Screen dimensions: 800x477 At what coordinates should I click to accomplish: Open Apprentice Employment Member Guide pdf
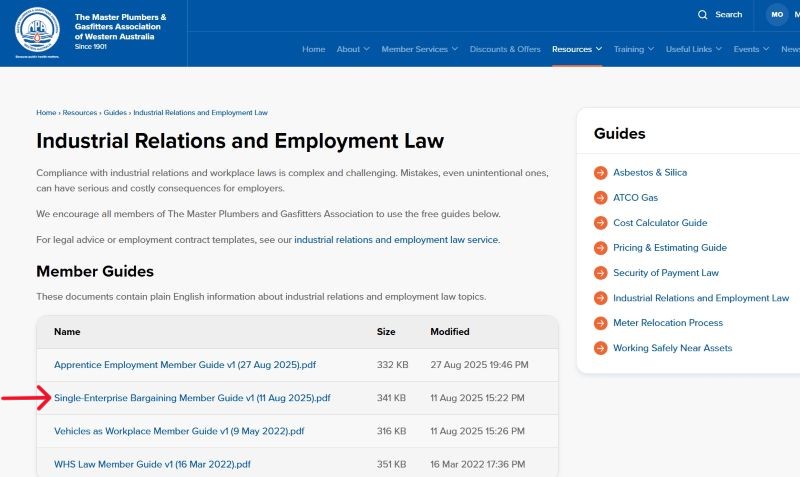pos(185,365)
